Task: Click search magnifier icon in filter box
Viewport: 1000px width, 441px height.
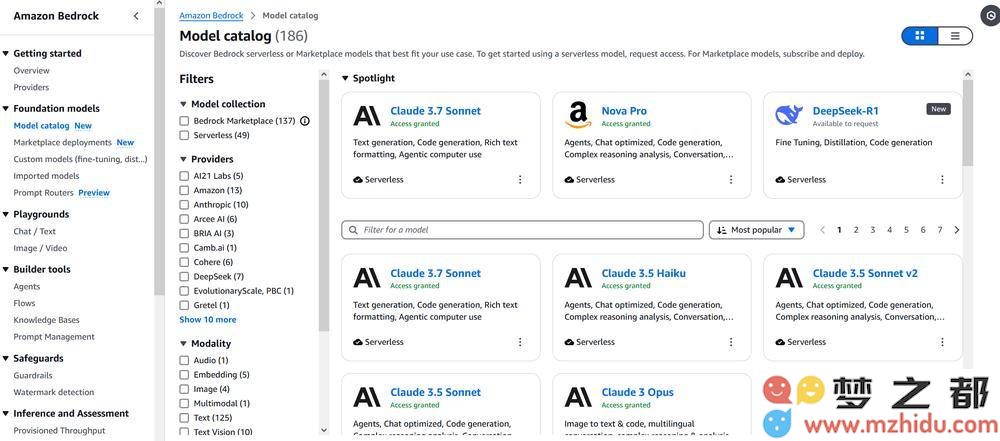Action: click(353, 230)
